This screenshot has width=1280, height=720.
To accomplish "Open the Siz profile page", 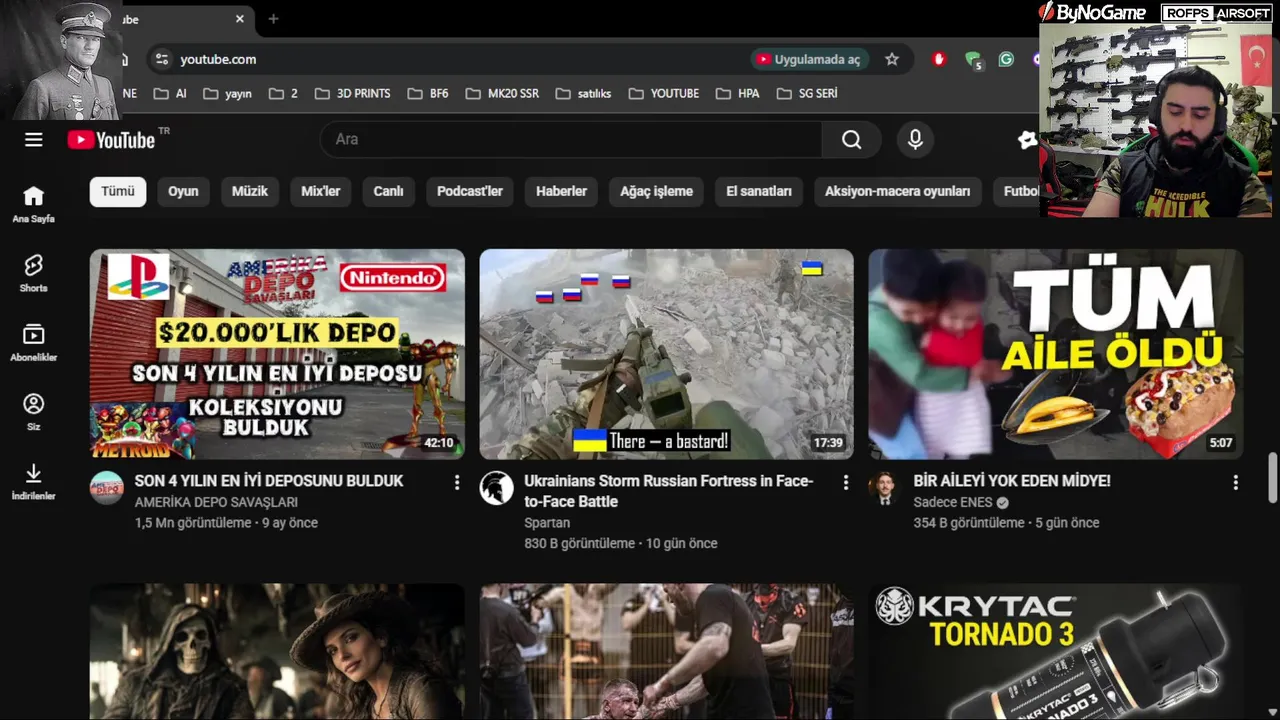I will (34, 412).
